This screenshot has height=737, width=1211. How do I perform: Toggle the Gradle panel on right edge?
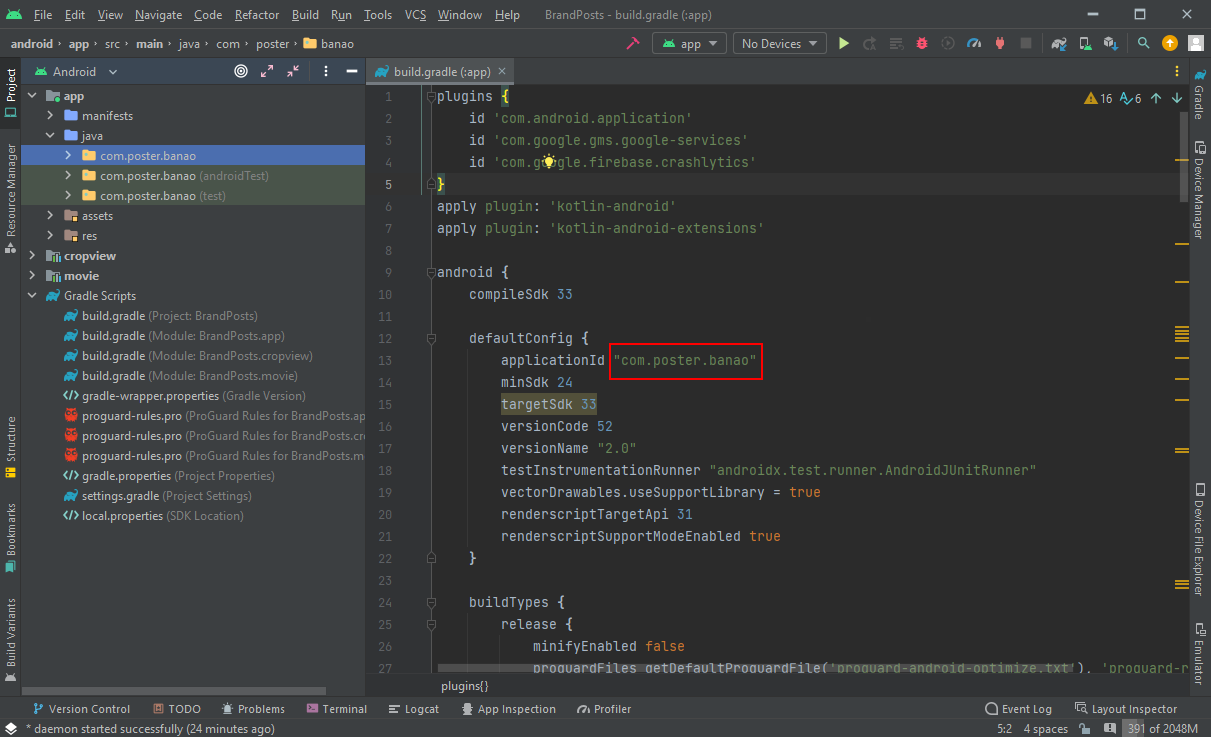tap(1199, 93)
